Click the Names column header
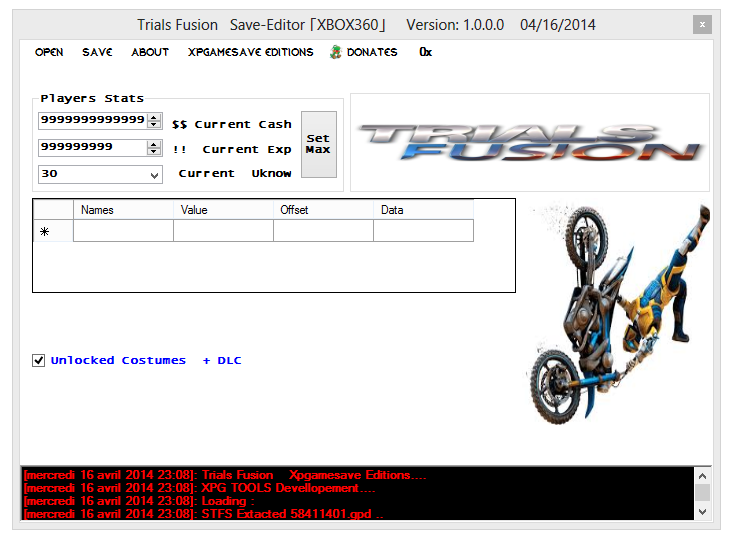Image resolution: width=735 pixels, height=544 pixels. pos(123,210)
